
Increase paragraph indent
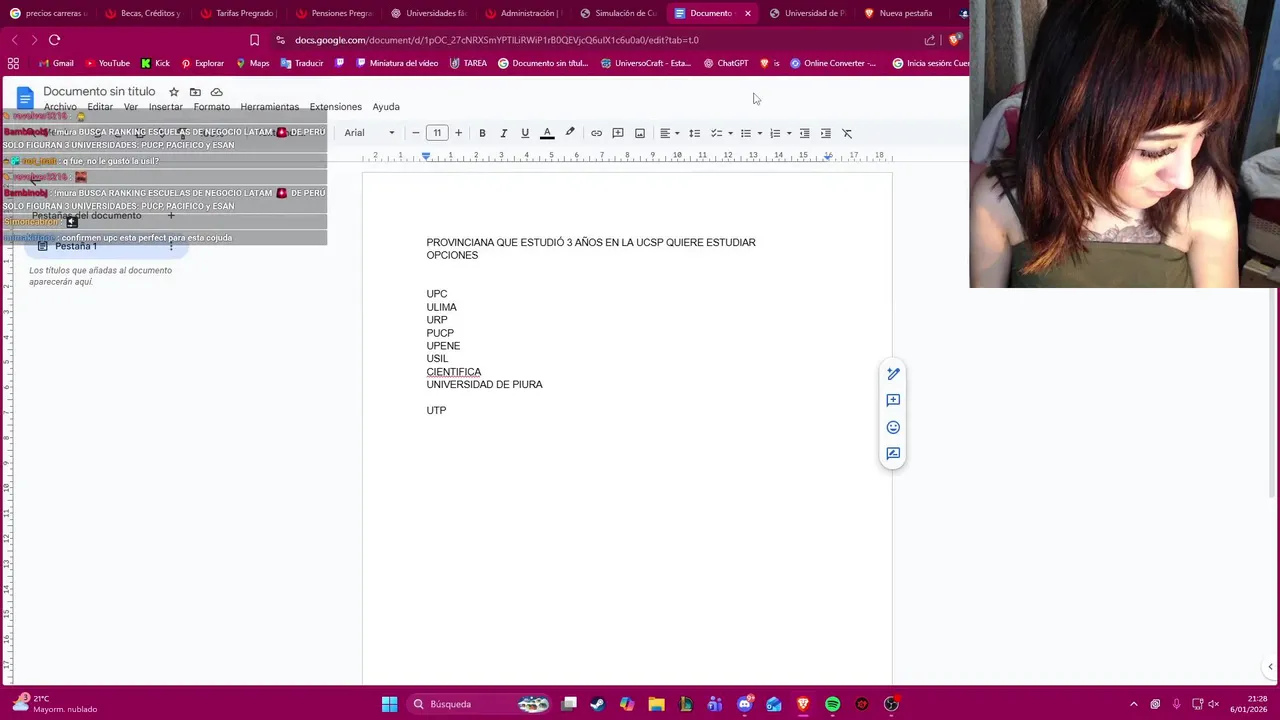[825, 133]
